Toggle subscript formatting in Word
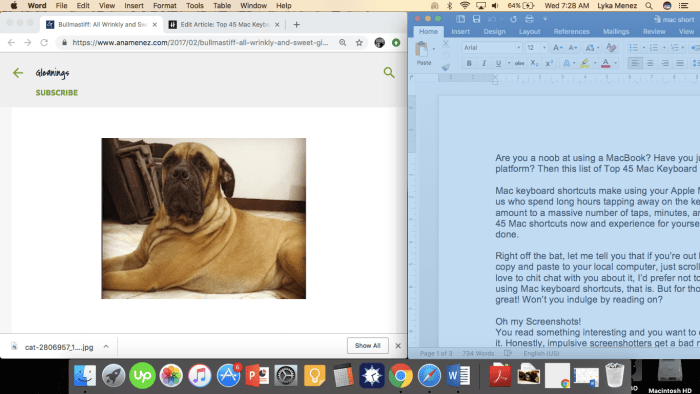 pos(534,63)
